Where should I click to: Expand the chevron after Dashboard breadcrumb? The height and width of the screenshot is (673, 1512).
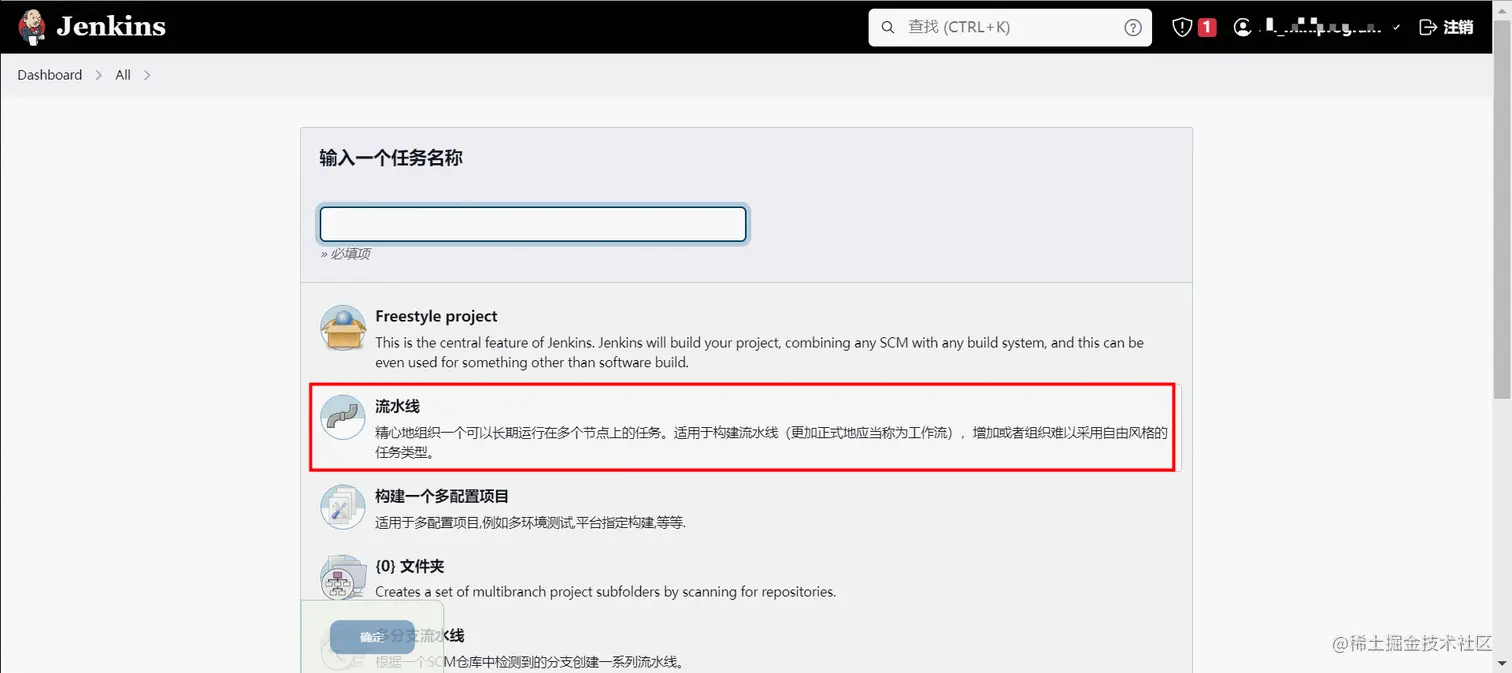99,75
